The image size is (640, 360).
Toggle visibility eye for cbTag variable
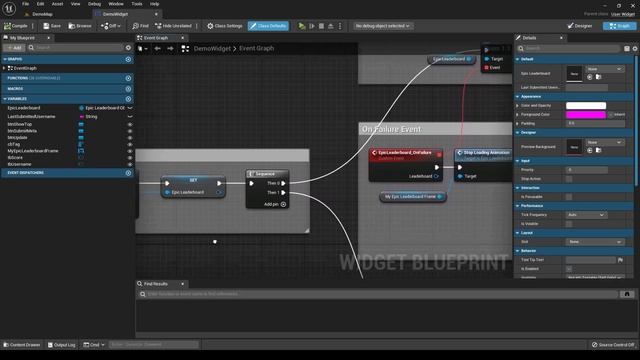130,144
